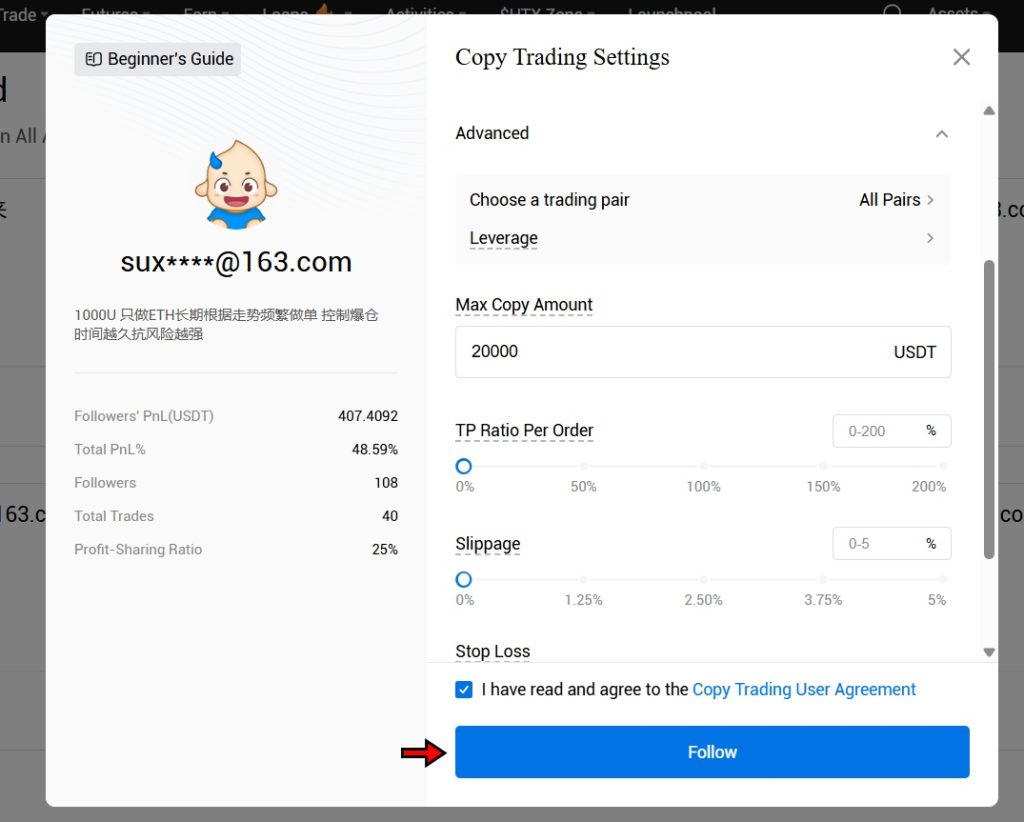The image size is (1024, 822).
Task: Click the down arrow on the dialog scrollbar
Action: coord(989,652)
